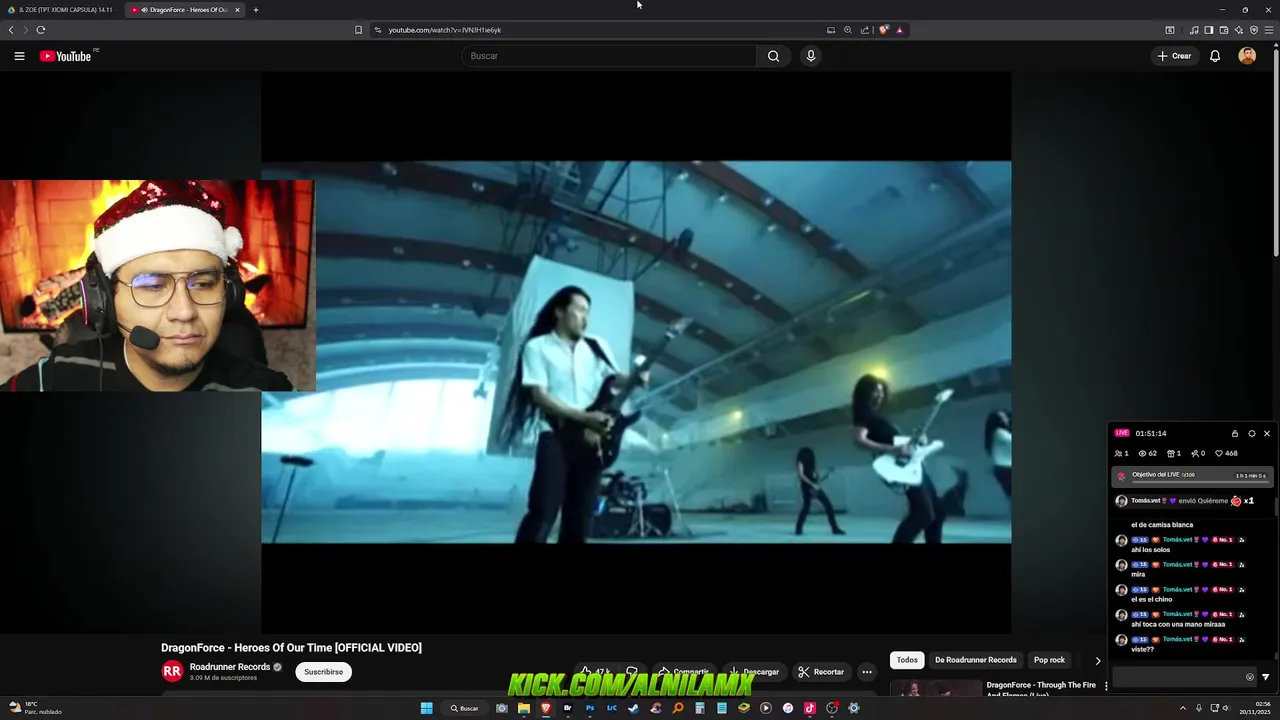Screen dimensions: 1280x720
Task: Expand live chat with down-arrow icon
Action: [x=1265, y=677]
